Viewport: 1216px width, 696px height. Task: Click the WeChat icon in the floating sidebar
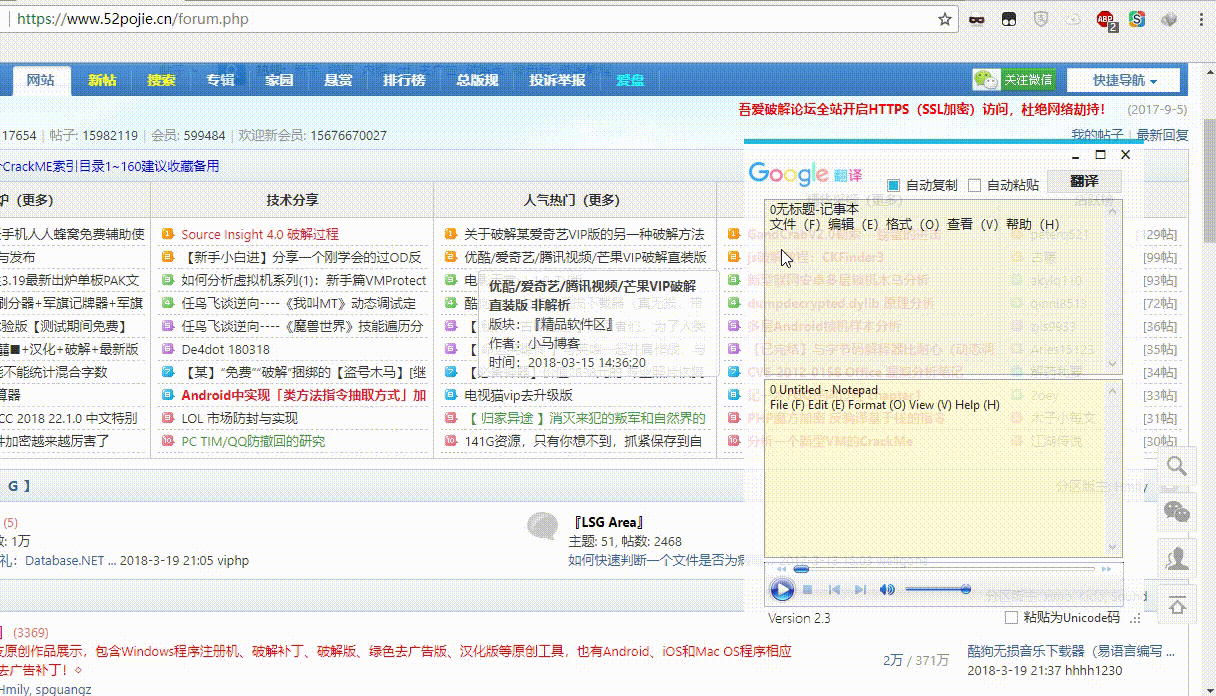(1177, 512)
